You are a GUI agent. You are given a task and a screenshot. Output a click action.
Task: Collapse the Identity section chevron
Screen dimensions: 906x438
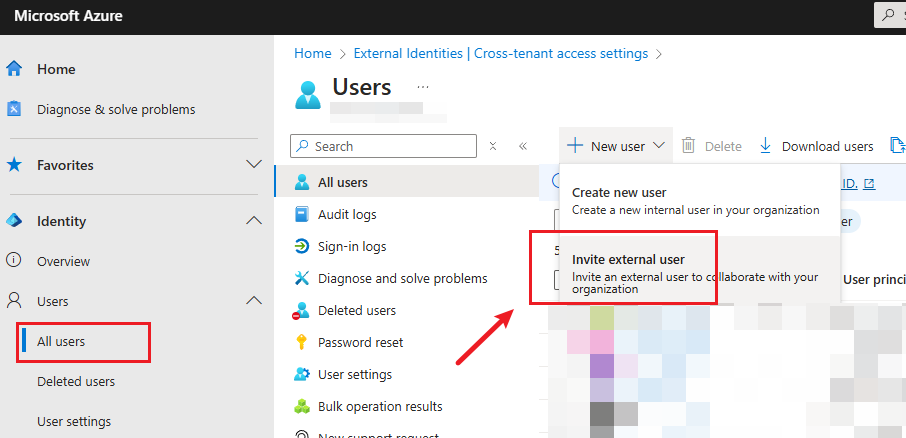[254, 221]
